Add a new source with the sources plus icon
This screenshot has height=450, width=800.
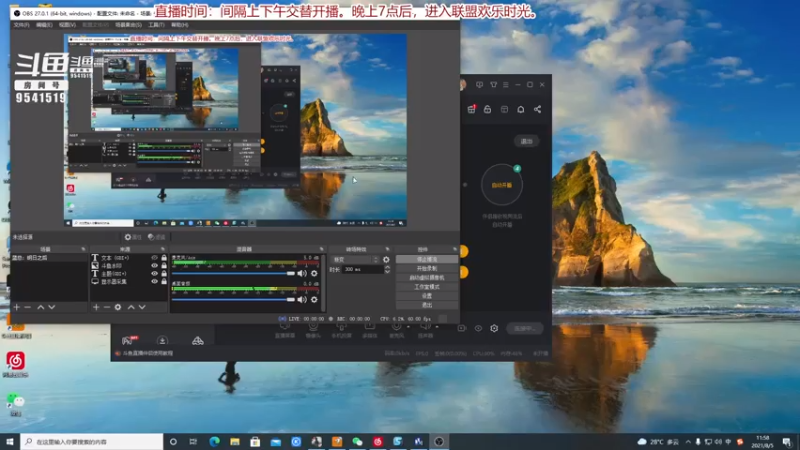tap(96, 307)
